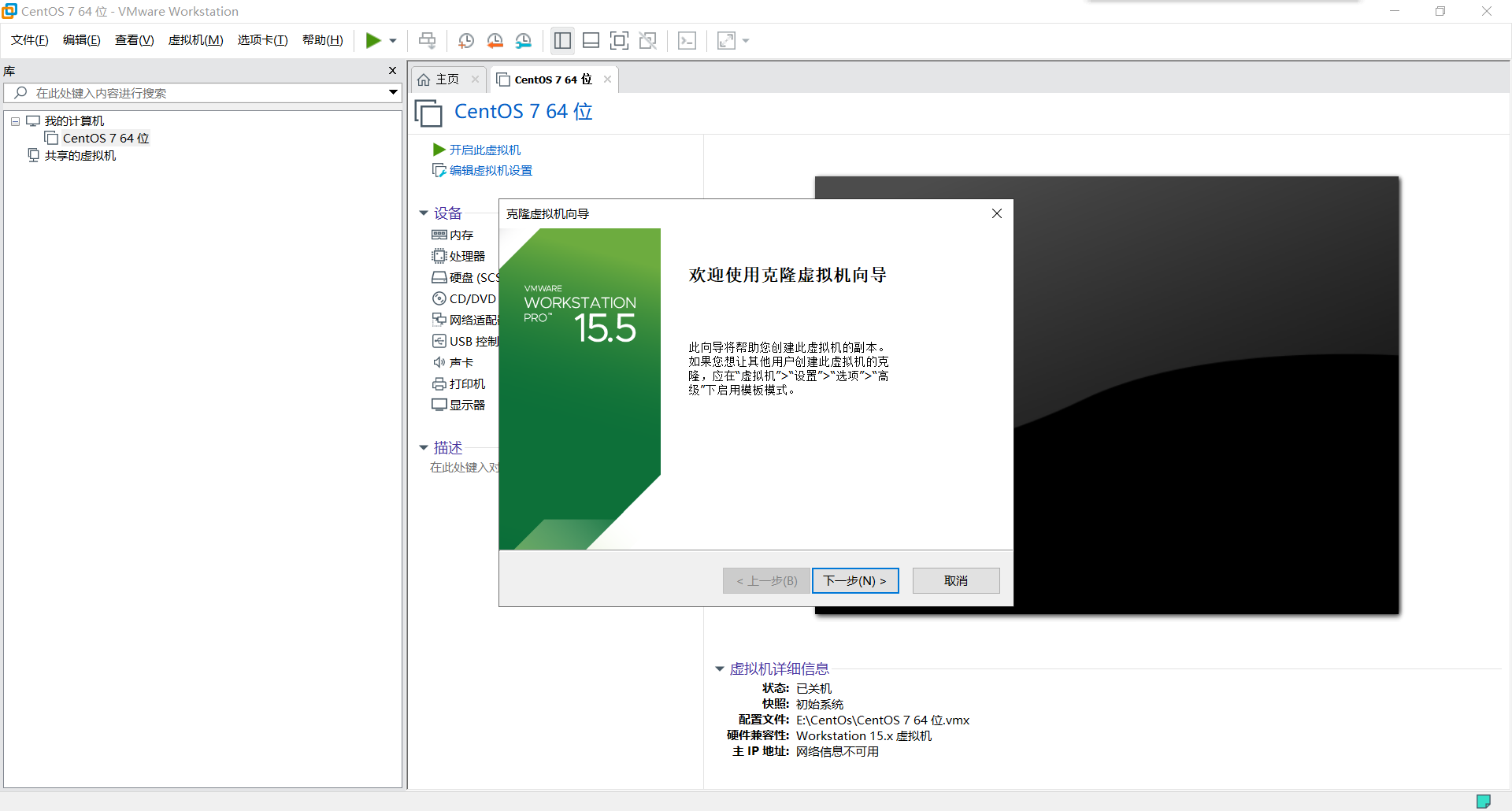Click the status bar message icon
Screen dimensions: 1512x811
(x=1484, y=802)
